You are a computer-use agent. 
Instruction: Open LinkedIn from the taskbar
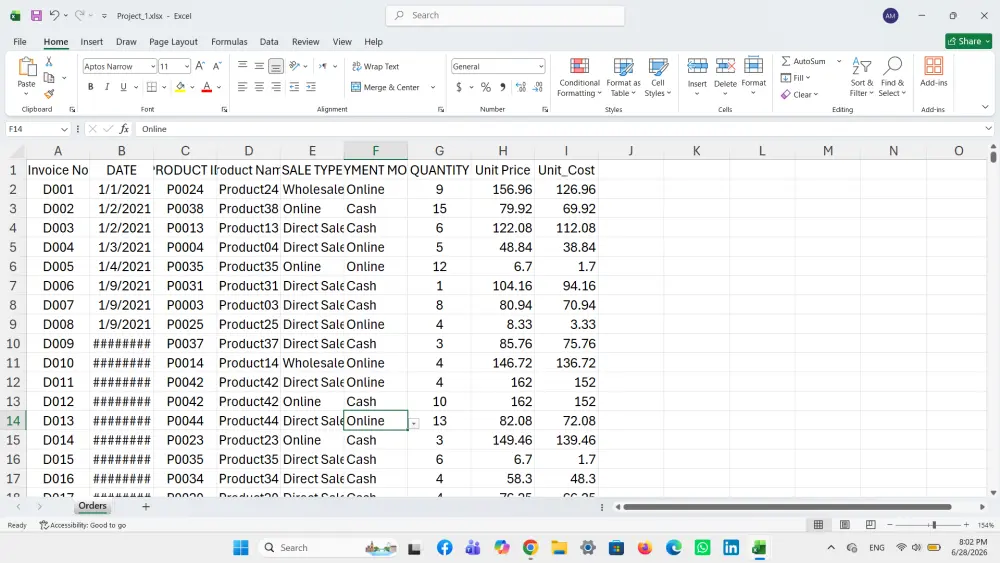731,548
